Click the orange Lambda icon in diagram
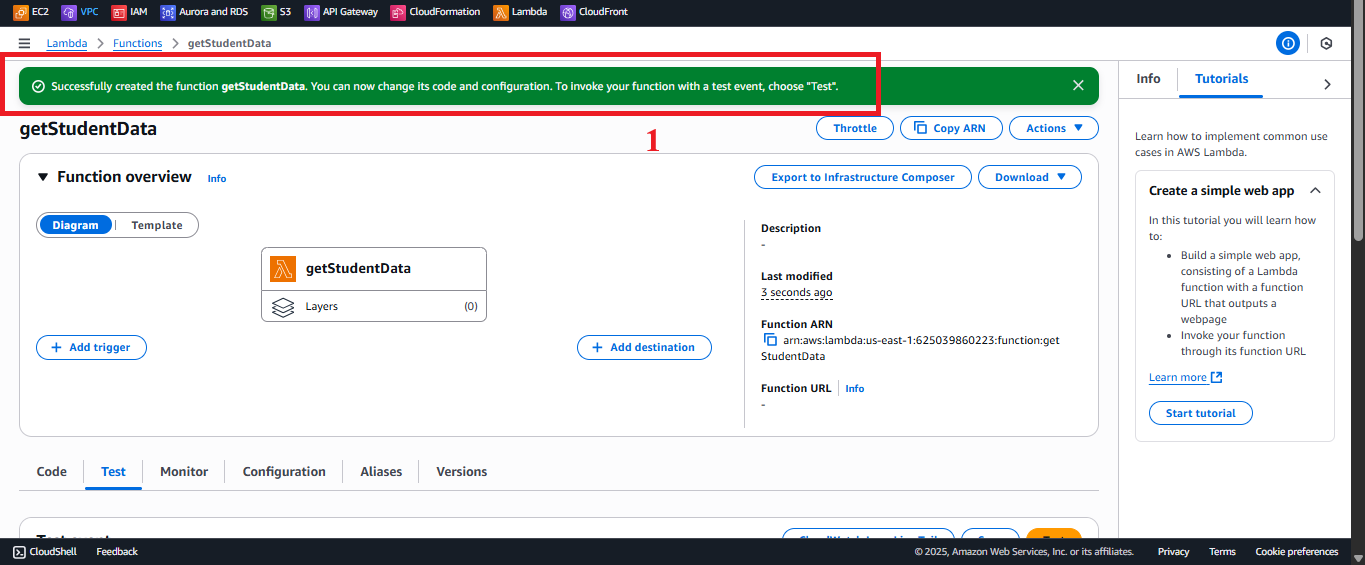 283,269
